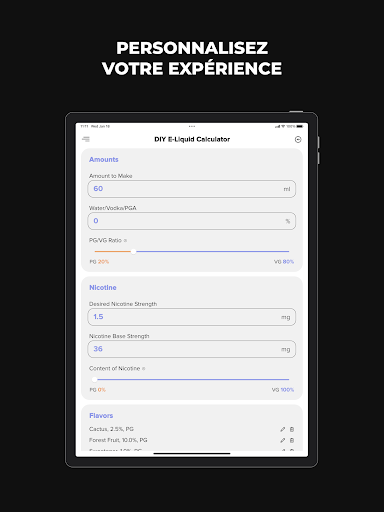Open the hamburger menu in the header
This screenshot has height=512, width=384.
click(86, 139)
